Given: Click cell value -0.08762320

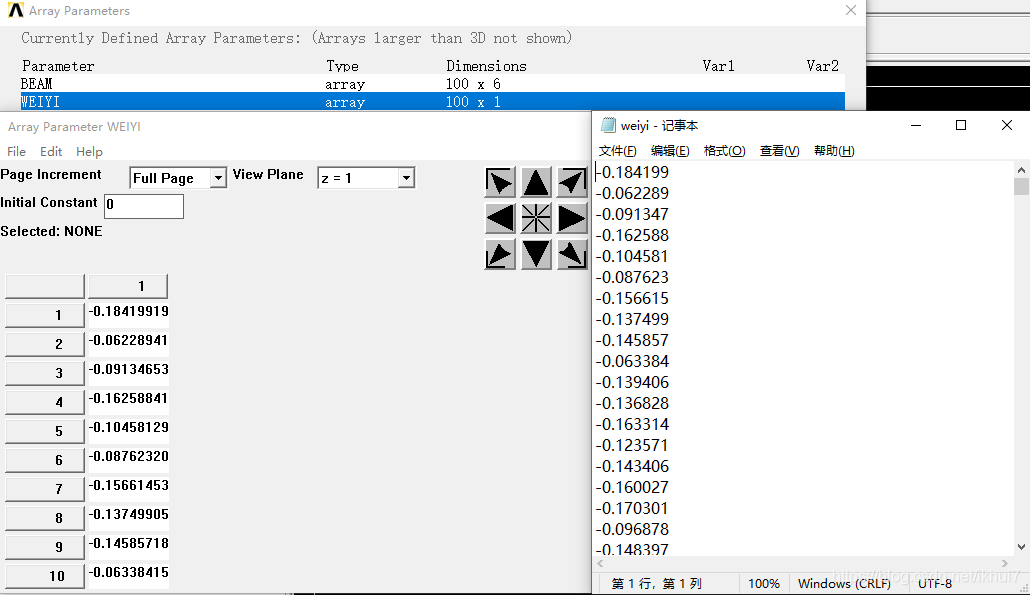Looking at the screenshot, I should click(129, 456).
